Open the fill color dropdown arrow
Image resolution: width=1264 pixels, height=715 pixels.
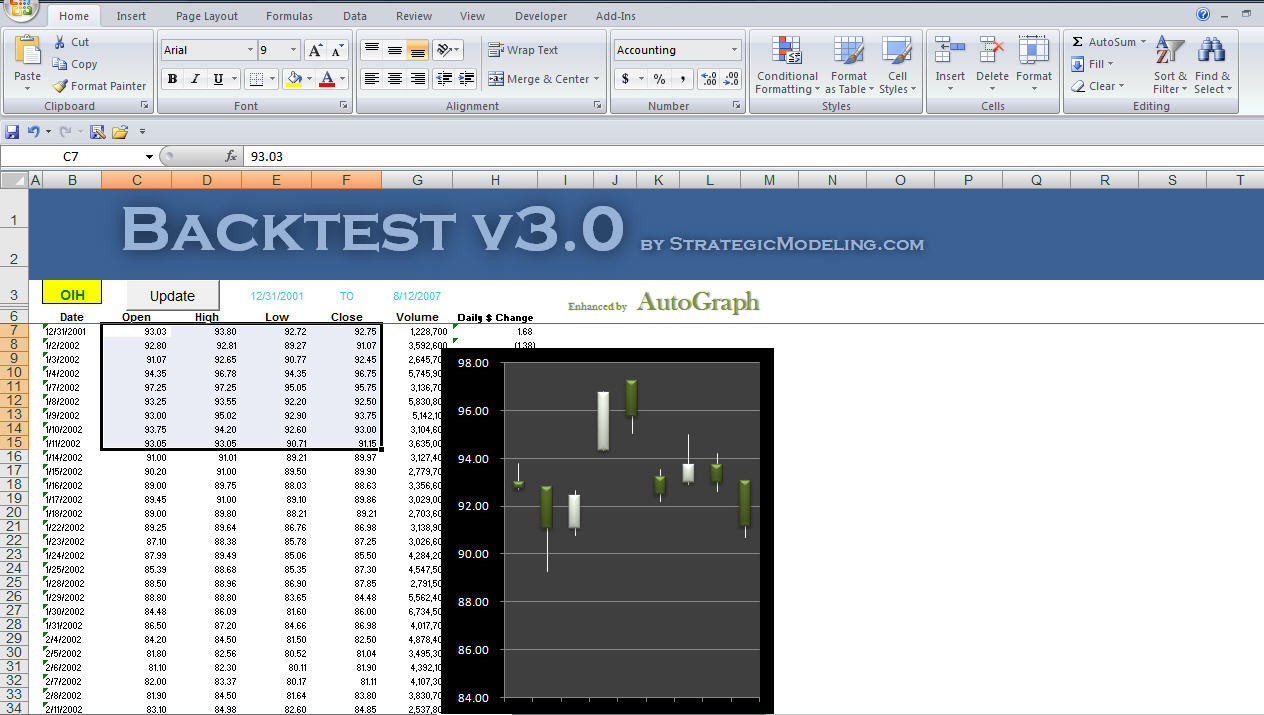pos(309,79)
